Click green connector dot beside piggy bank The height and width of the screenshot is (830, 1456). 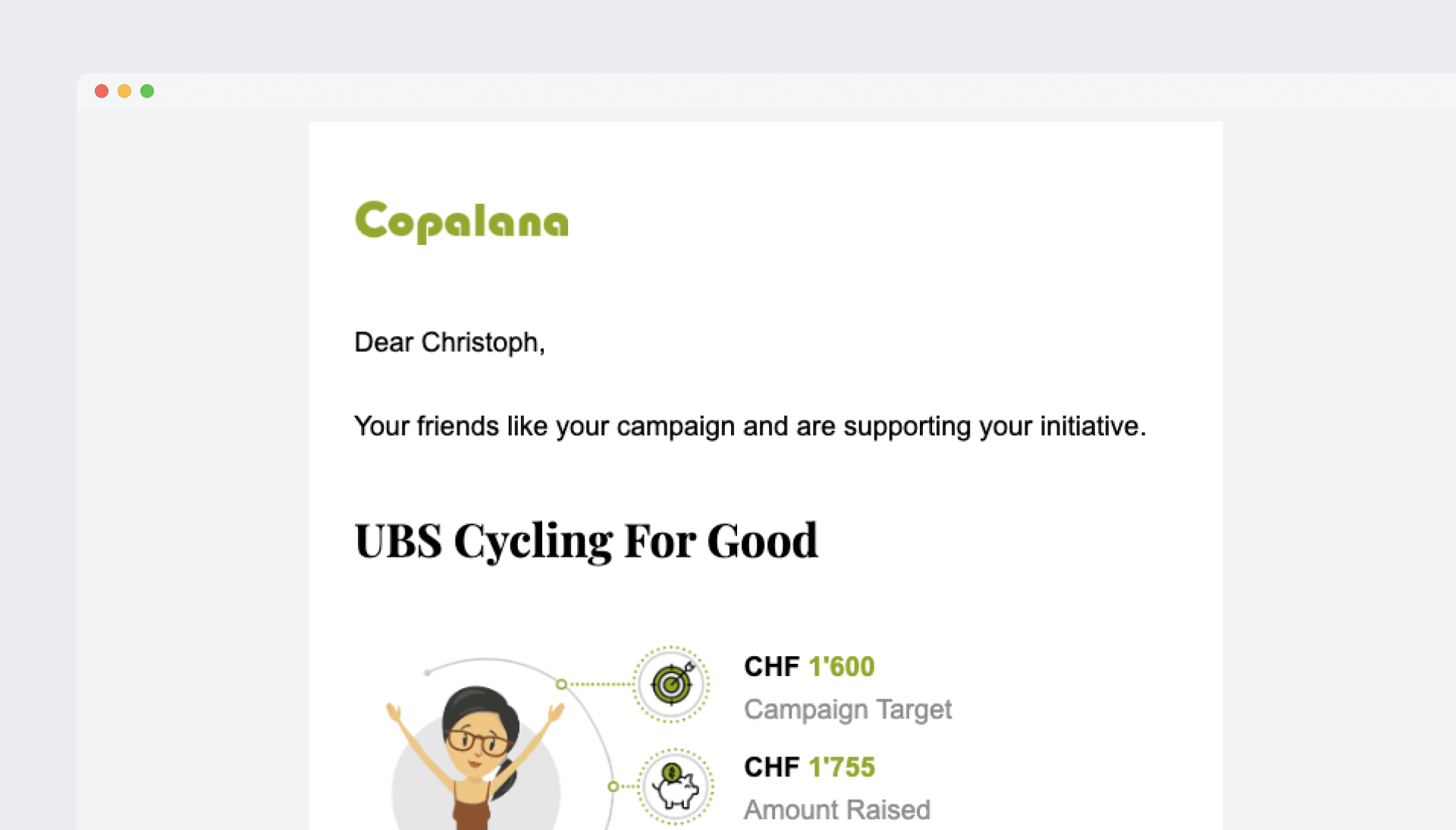pyautogui.click(x=613, y=787)
